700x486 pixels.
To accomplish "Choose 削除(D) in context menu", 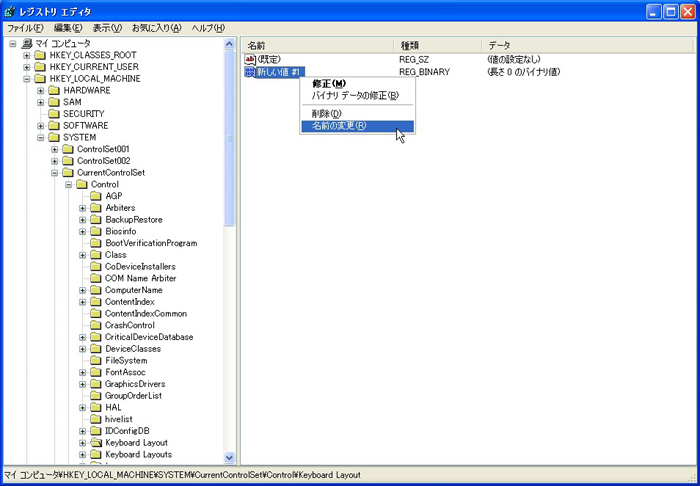I will coord(357,114).
